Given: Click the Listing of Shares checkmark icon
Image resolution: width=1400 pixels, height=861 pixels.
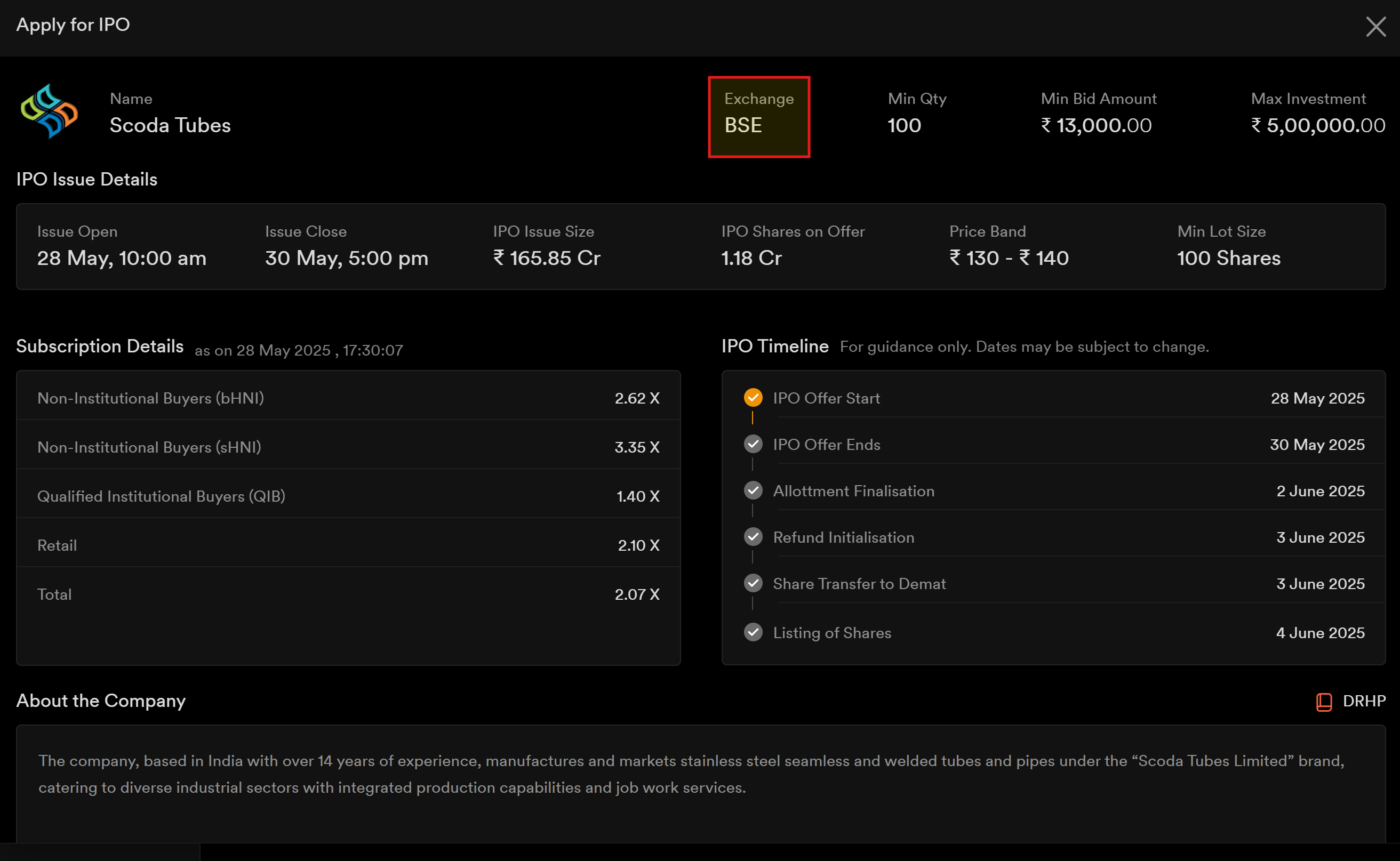Looking at the screenshot, I should pos(753,632).
